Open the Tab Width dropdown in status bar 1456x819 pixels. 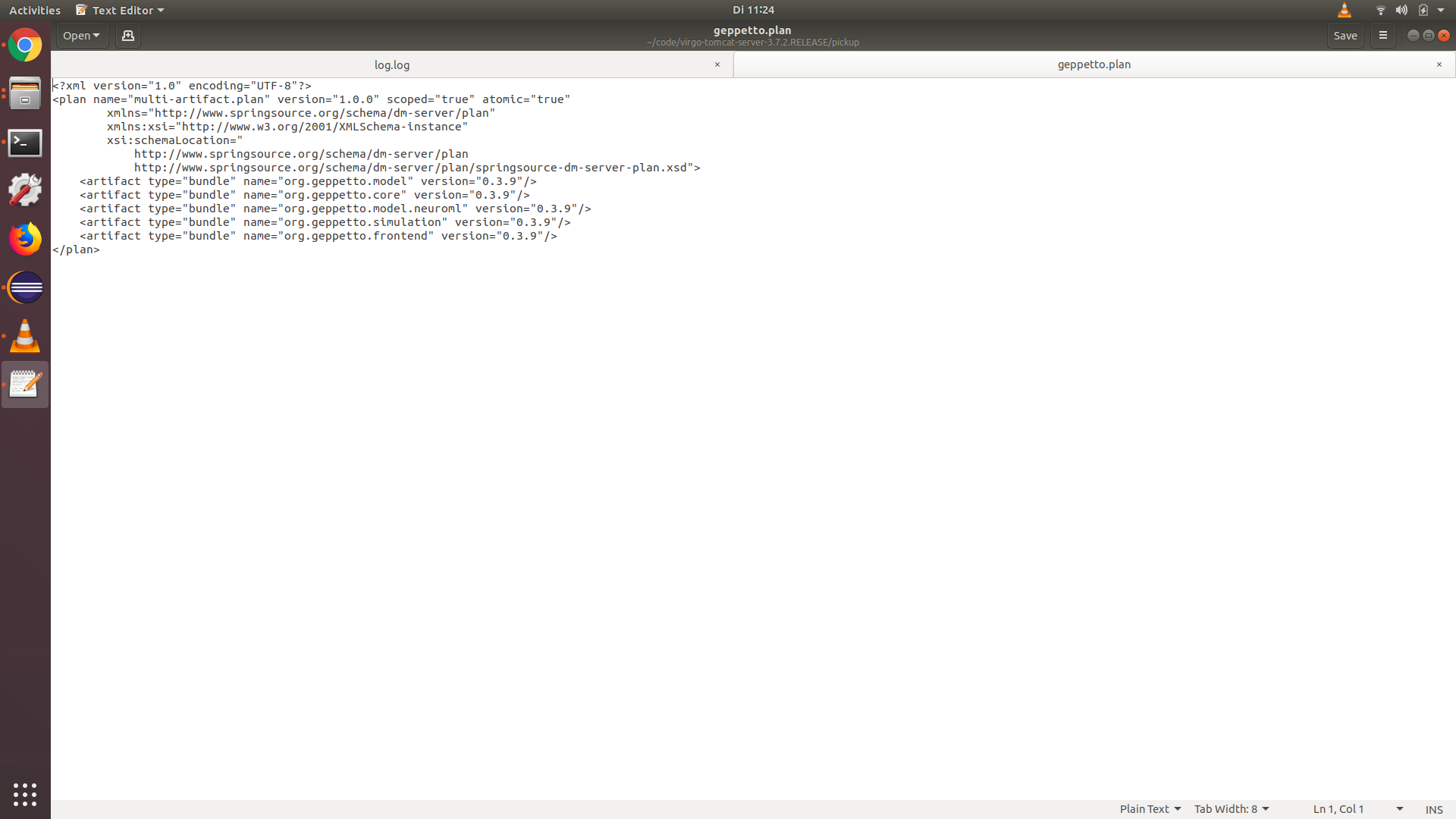point(1231,808)
